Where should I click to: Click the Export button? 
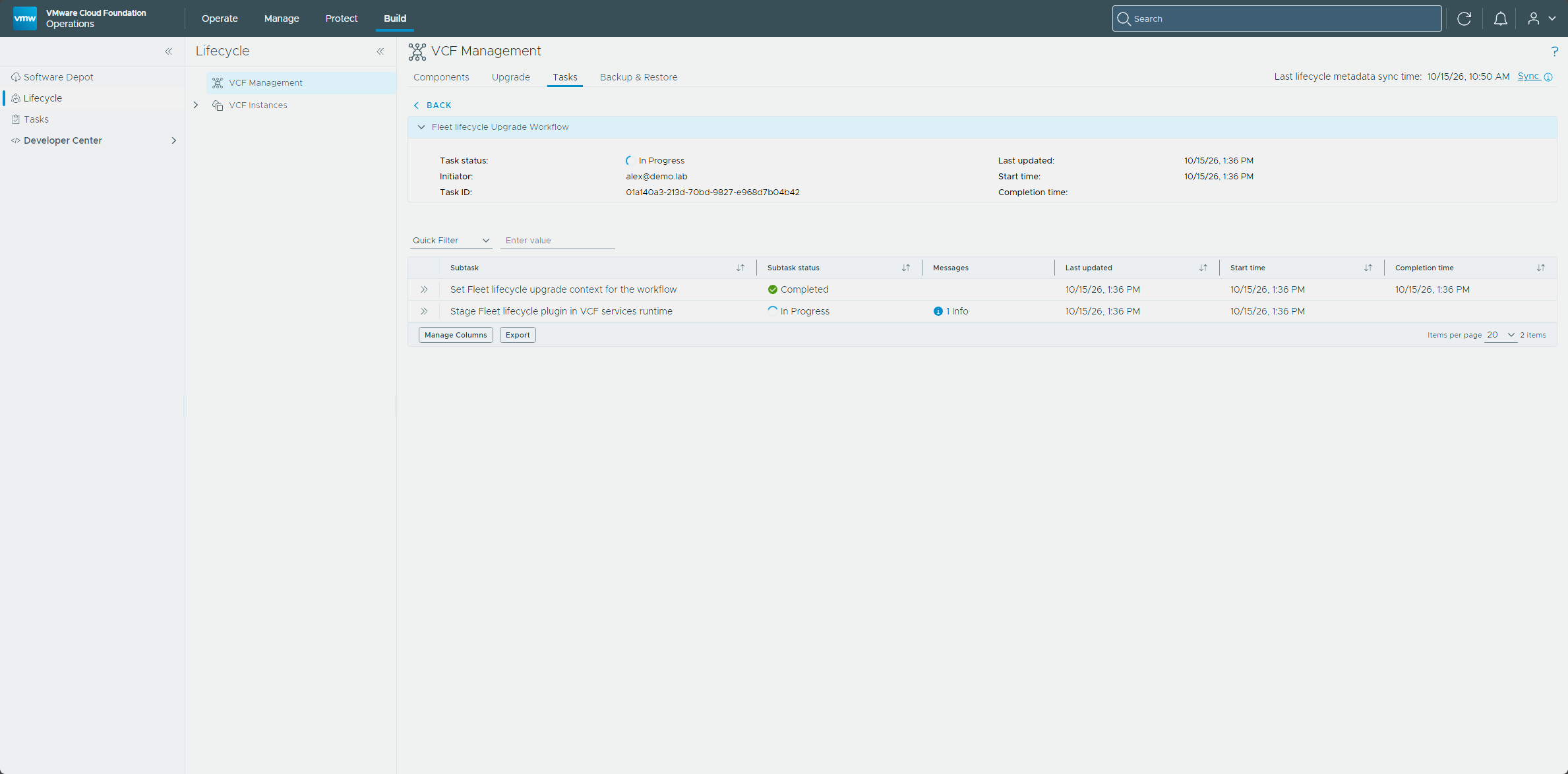point(518,335)
